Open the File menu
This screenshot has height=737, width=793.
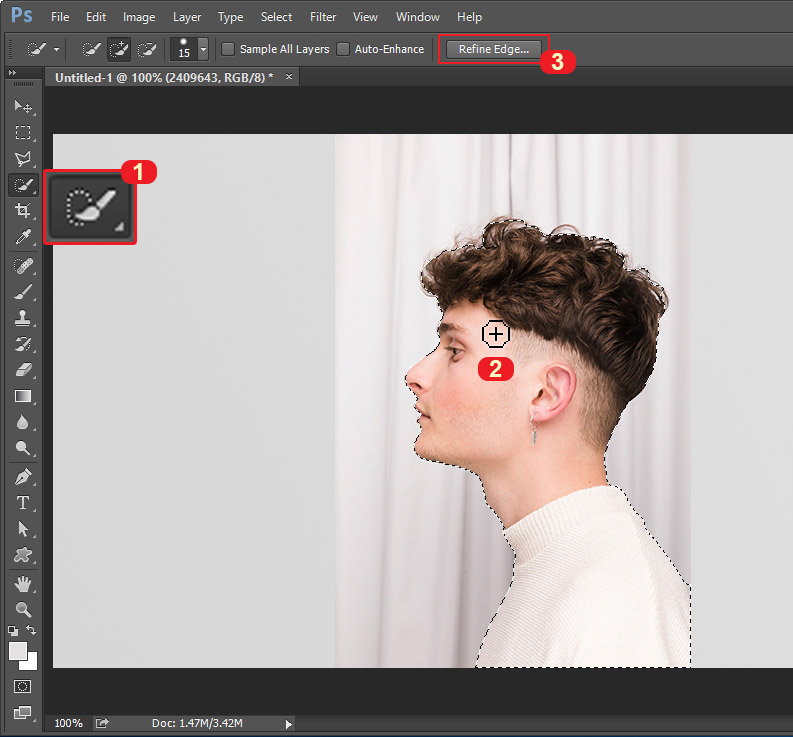click(60, 17)
